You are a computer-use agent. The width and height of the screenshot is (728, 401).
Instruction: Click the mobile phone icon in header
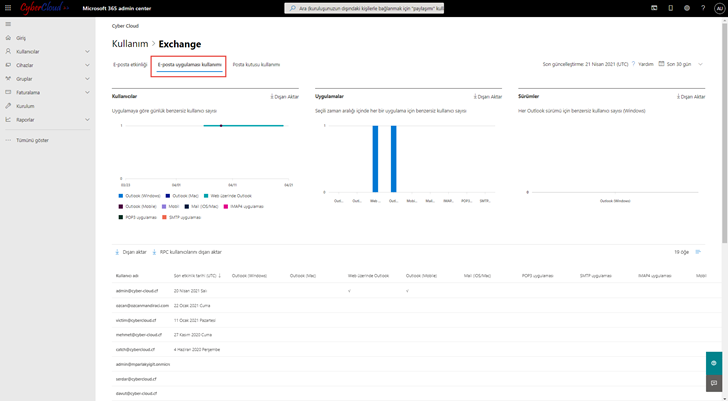(x=670, y=8)
